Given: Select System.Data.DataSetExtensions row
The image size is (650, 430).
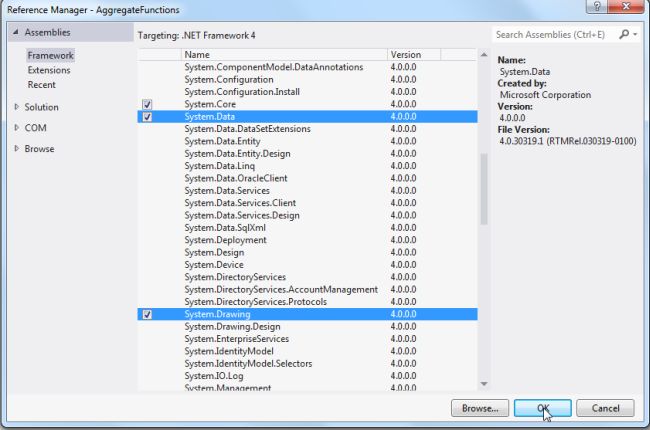Looking at the screenshot, I should 307,129.
